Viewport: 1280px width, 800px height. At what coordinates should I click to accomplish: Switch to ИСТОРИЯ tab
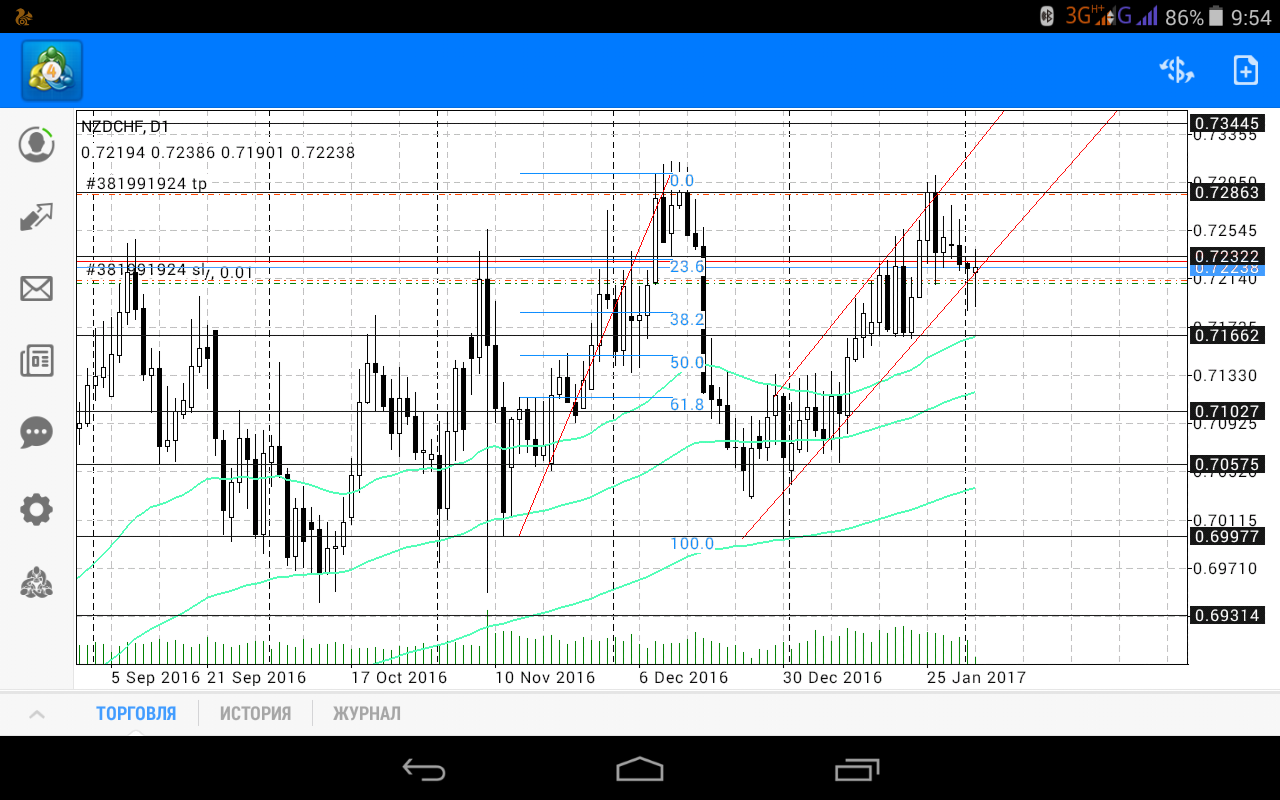coord(256,714)
